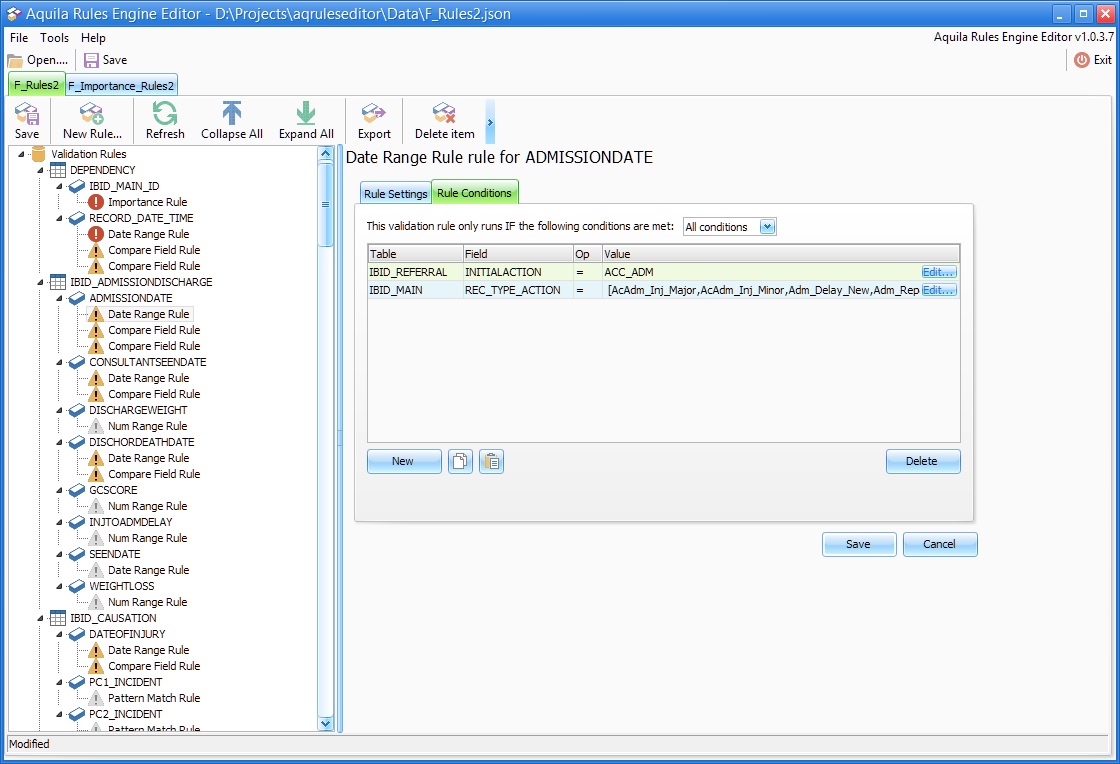Click Edit for the INITIALACTION condition
Screen dimensions: 1120x764
[938, 271]
